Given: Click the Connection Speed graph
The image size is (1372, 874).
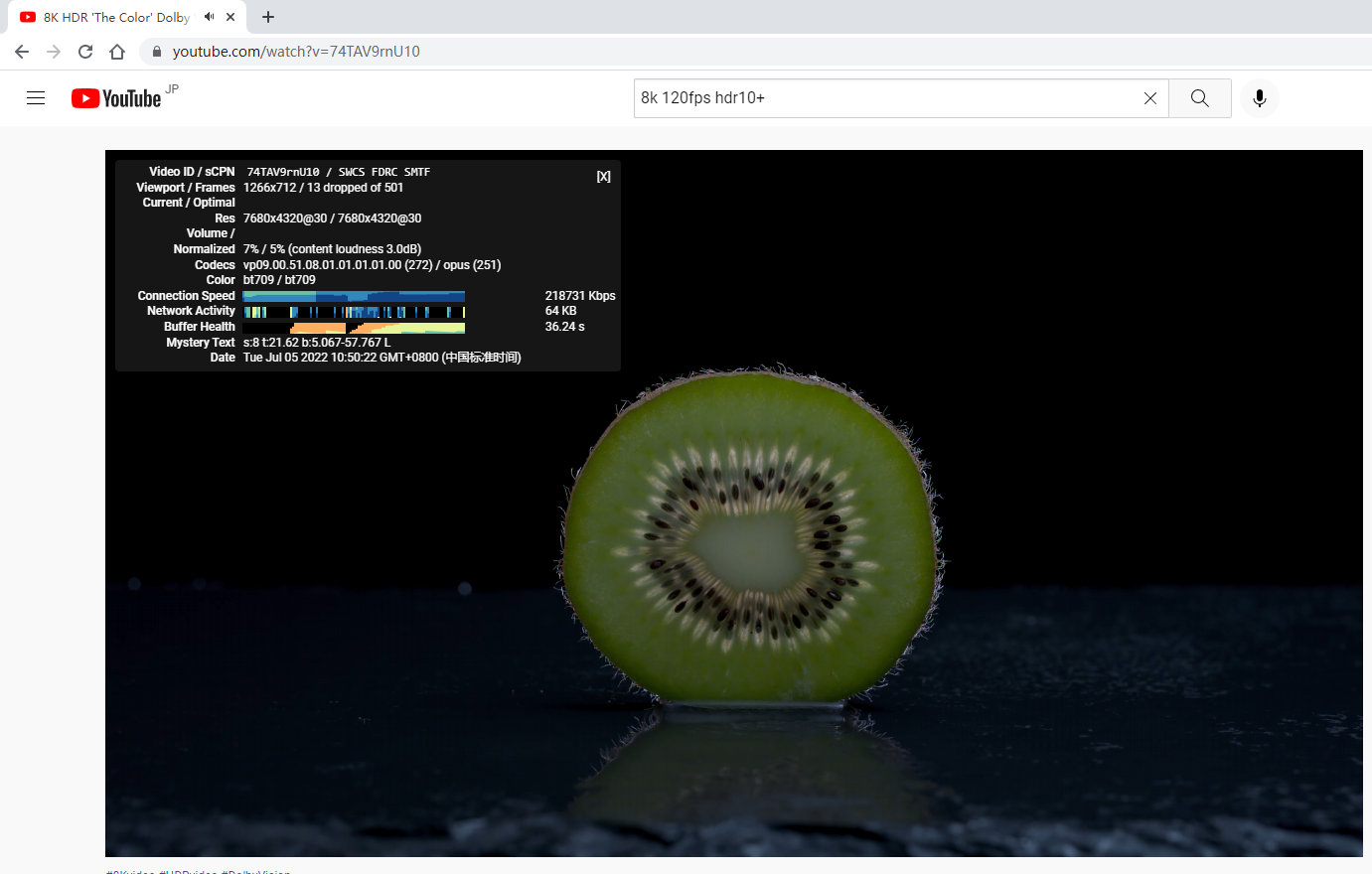Looking at the screenshot, I should click(x=354, y=296).
